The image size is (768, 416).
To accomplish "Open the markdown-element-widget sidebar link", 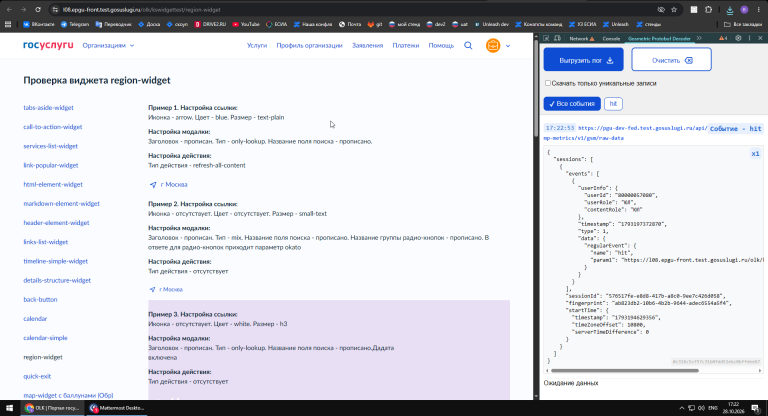I will point(61,204).
